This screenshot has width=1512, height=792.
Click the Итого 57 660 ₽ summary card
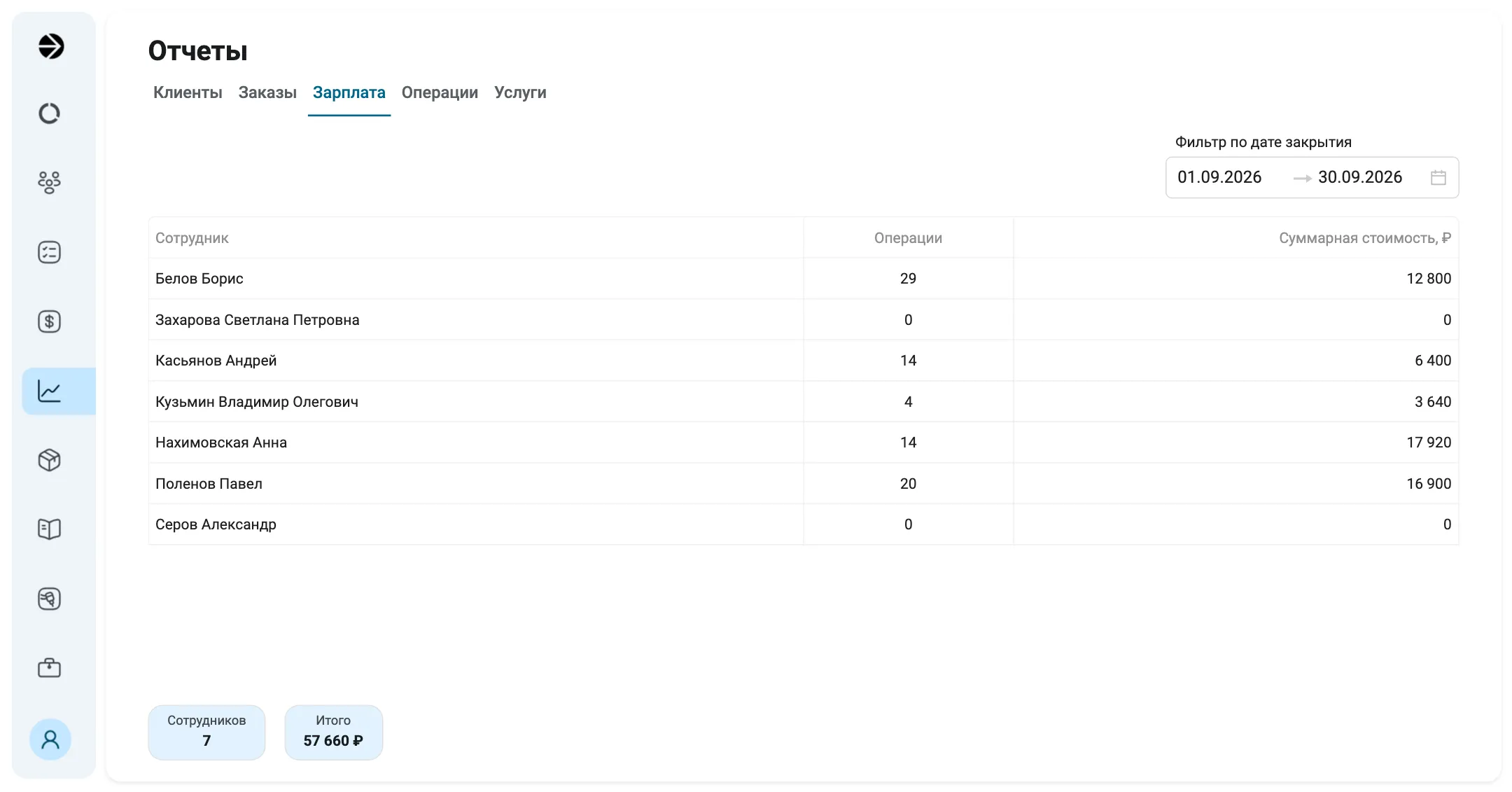[333, 732]
